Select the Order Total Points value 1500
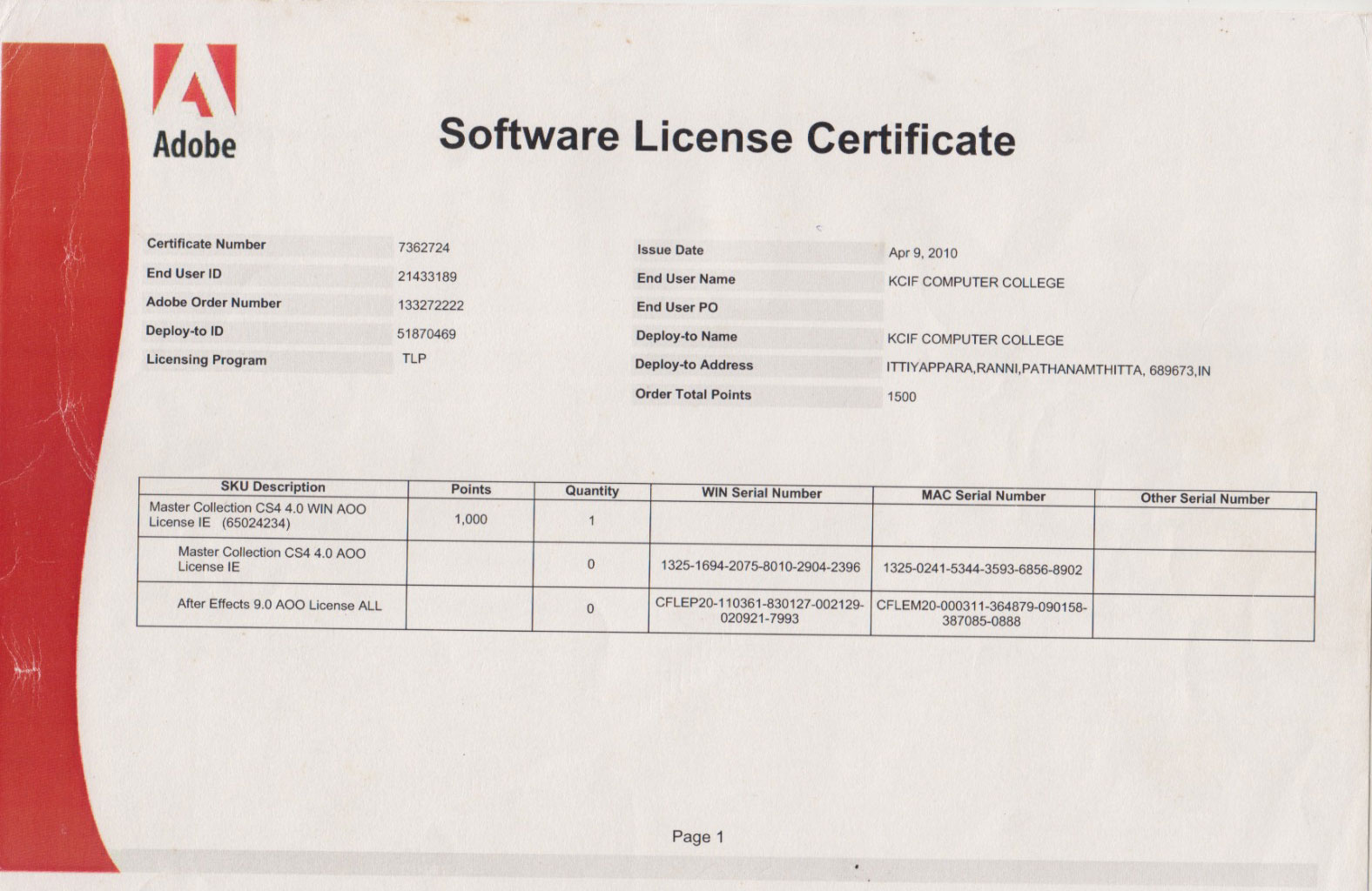The width and height of the screenshot is (1372, 891). pyautogui.click(x=902, y=397)
